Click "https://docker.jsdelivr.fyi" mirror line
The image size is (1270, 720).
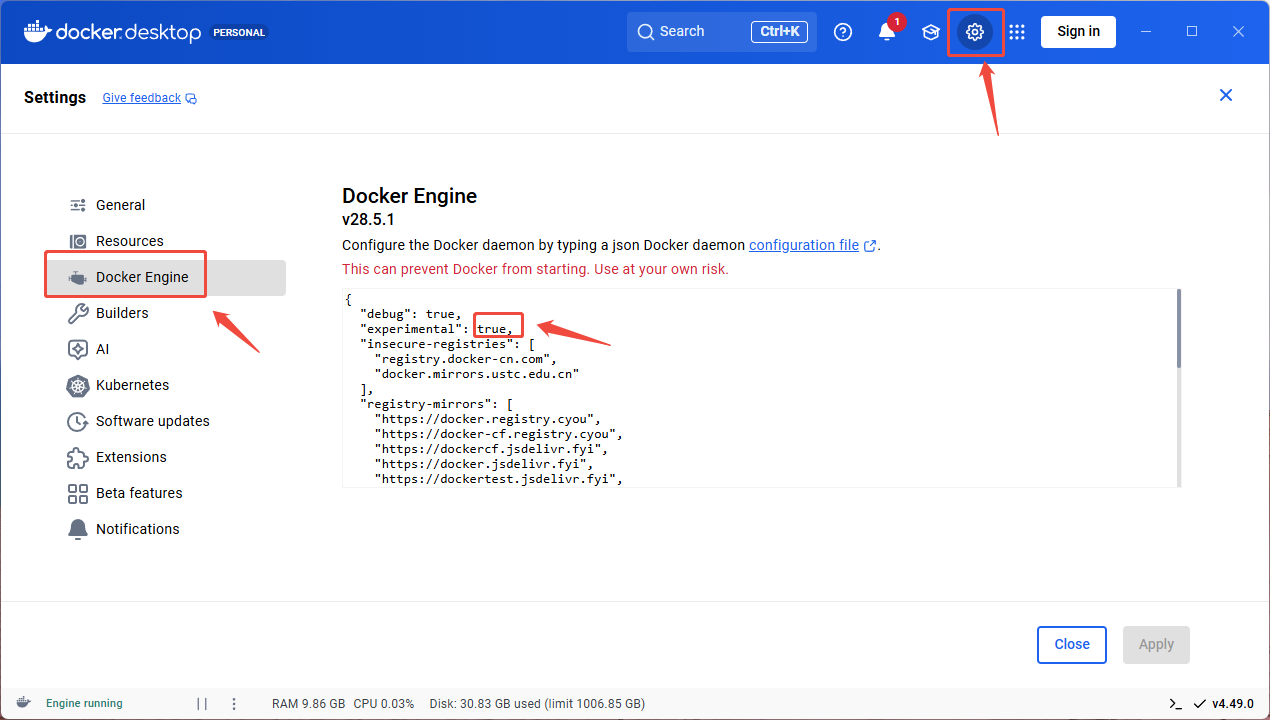(x=485, y=464)
